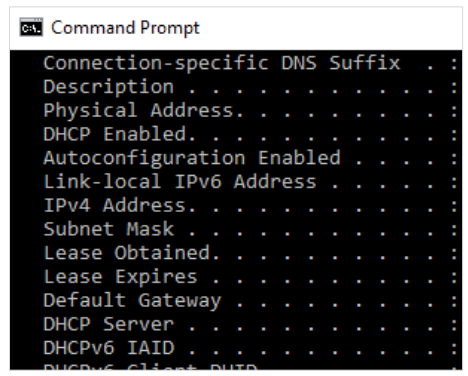The height and width of the screenshot is (376, 468).
Task: Click the partially visible DHCPv6 Client DUID line
Action: 250,367
